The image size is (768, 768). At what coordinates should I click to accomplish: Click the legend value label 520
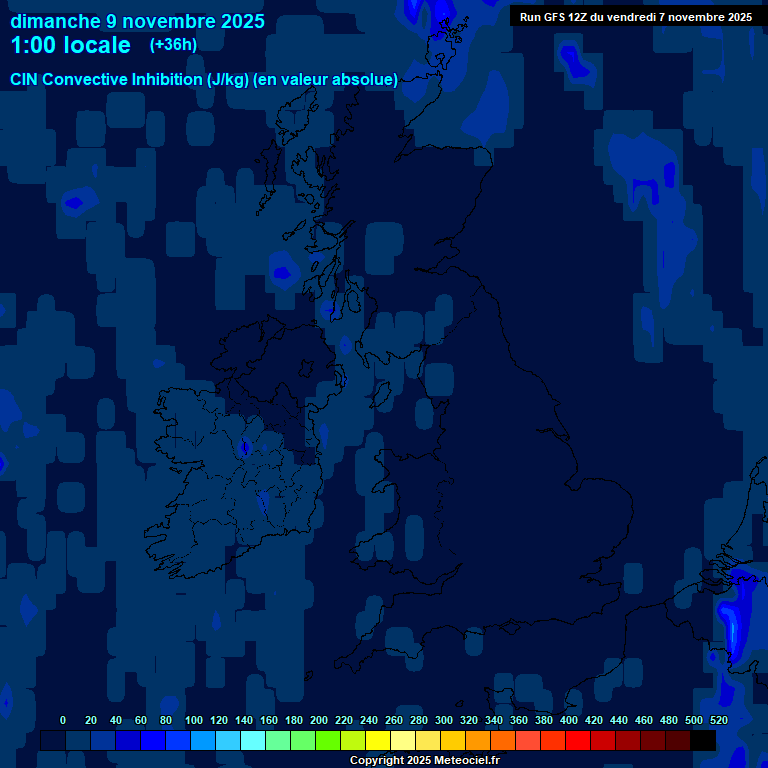(x=718, y=720)
